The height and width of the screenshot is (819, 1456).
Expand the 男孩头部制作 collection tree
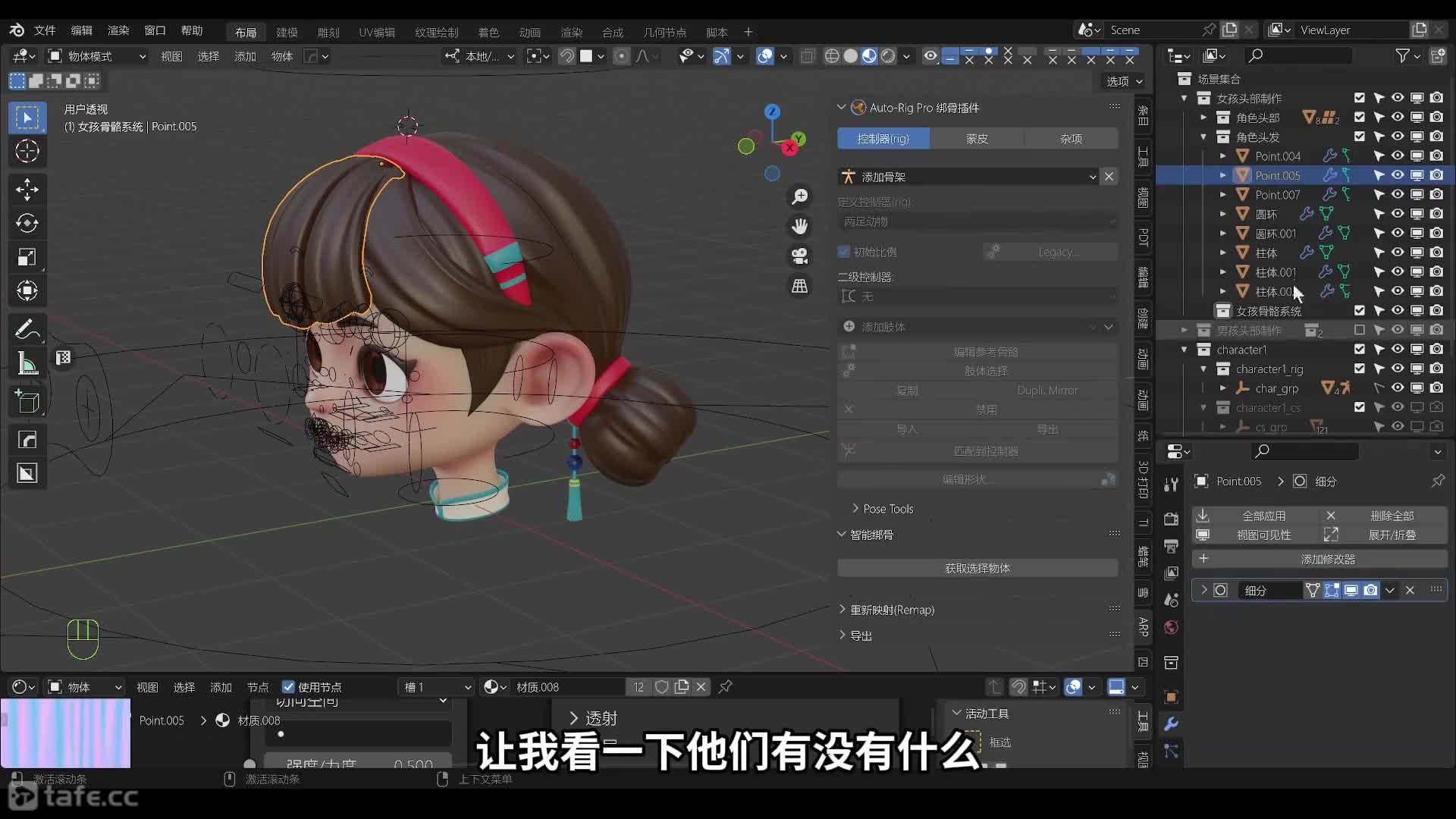click(1184, 330)
